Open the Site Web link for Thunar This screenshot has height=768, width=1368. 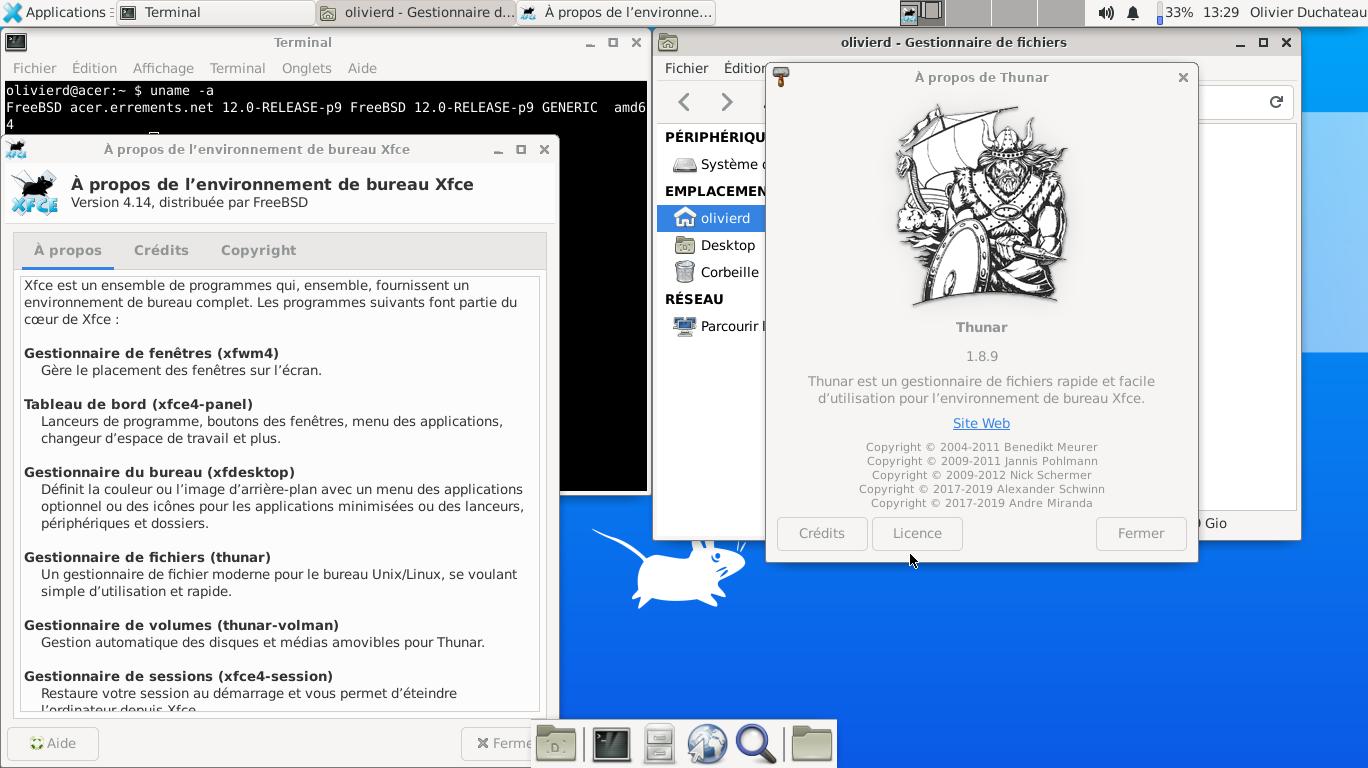[x=981, y=423]
